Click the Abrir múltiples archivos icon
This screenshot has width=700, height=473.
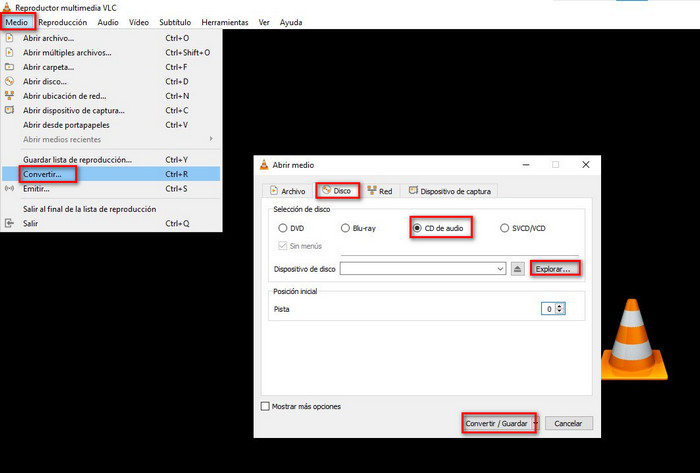9,53
